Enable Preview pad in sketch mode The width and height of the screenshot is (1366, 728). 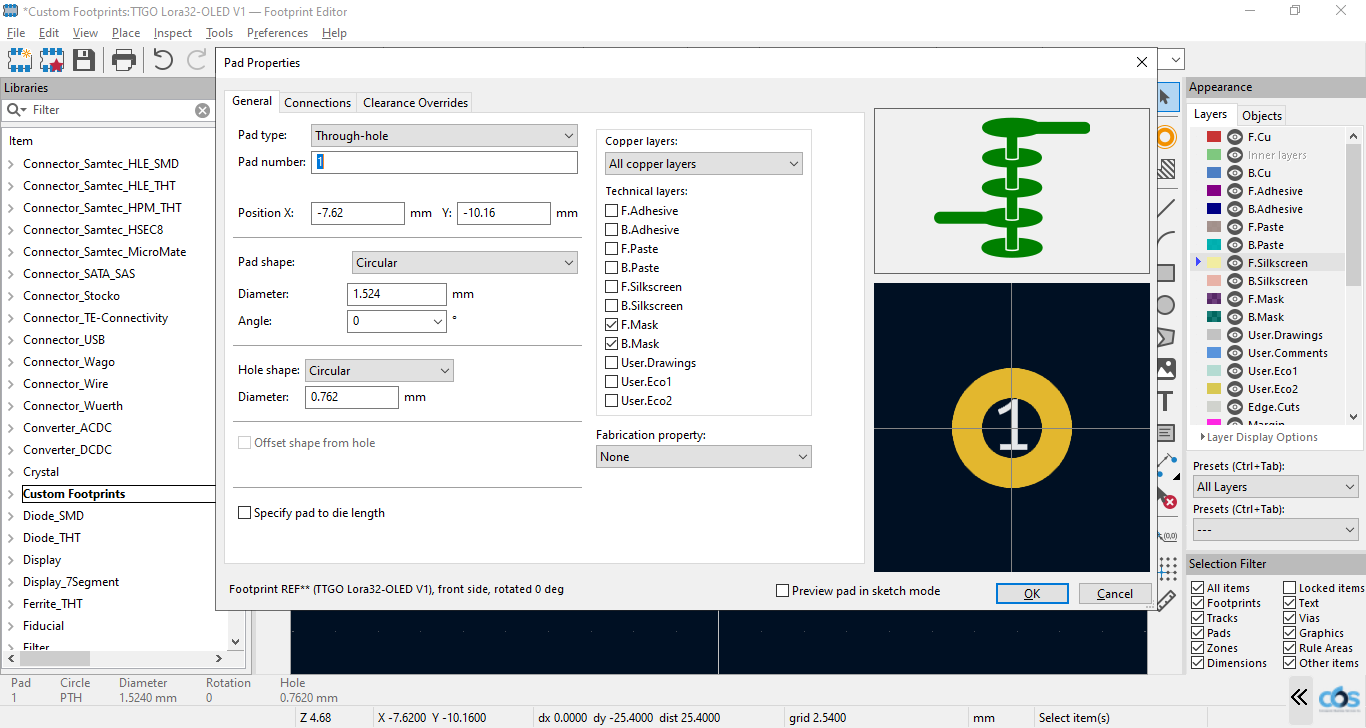(x=783, y=591)
